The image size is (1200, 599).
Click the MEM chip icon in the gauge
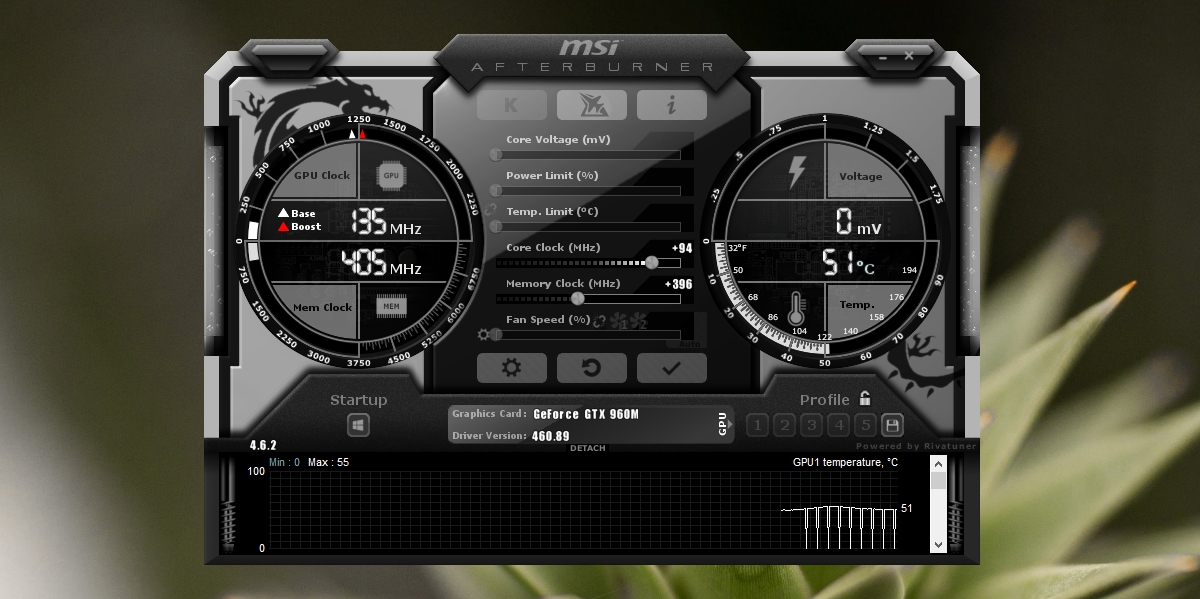tap(392, 305)
